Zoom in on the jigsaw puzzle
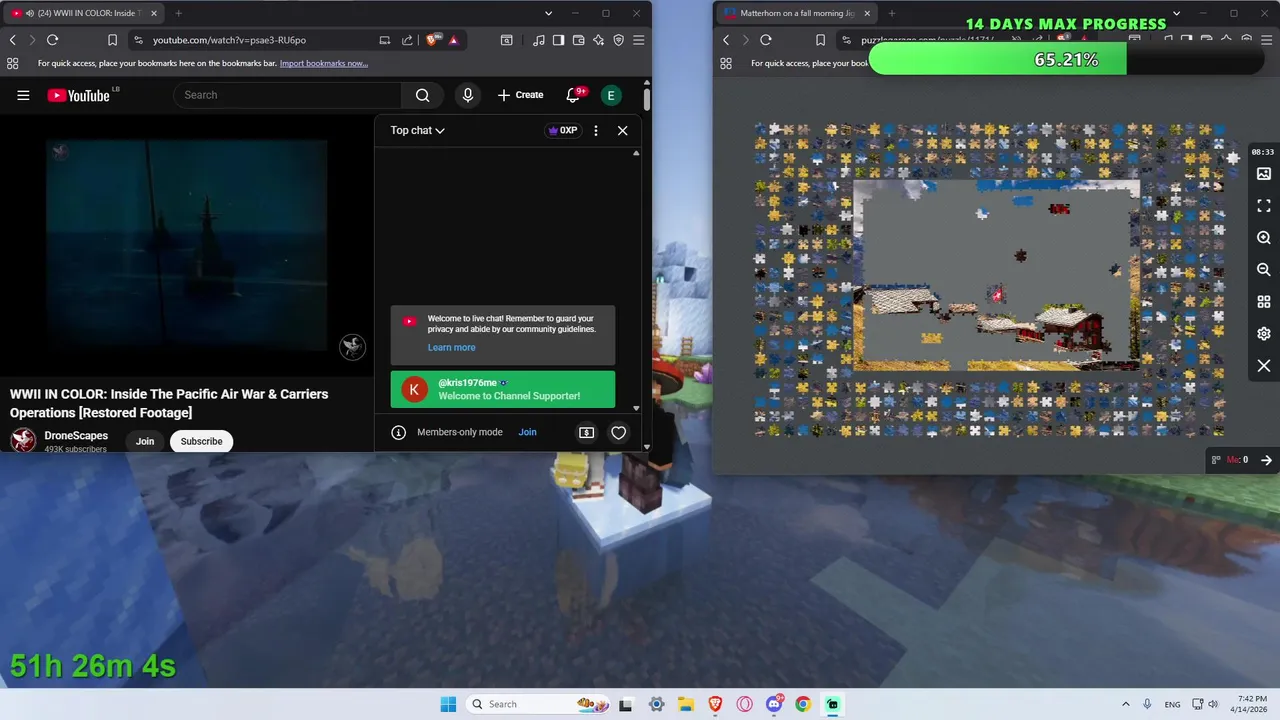Image resolution: width=1280 pixels, height=720 pixels. point(1264,238)
